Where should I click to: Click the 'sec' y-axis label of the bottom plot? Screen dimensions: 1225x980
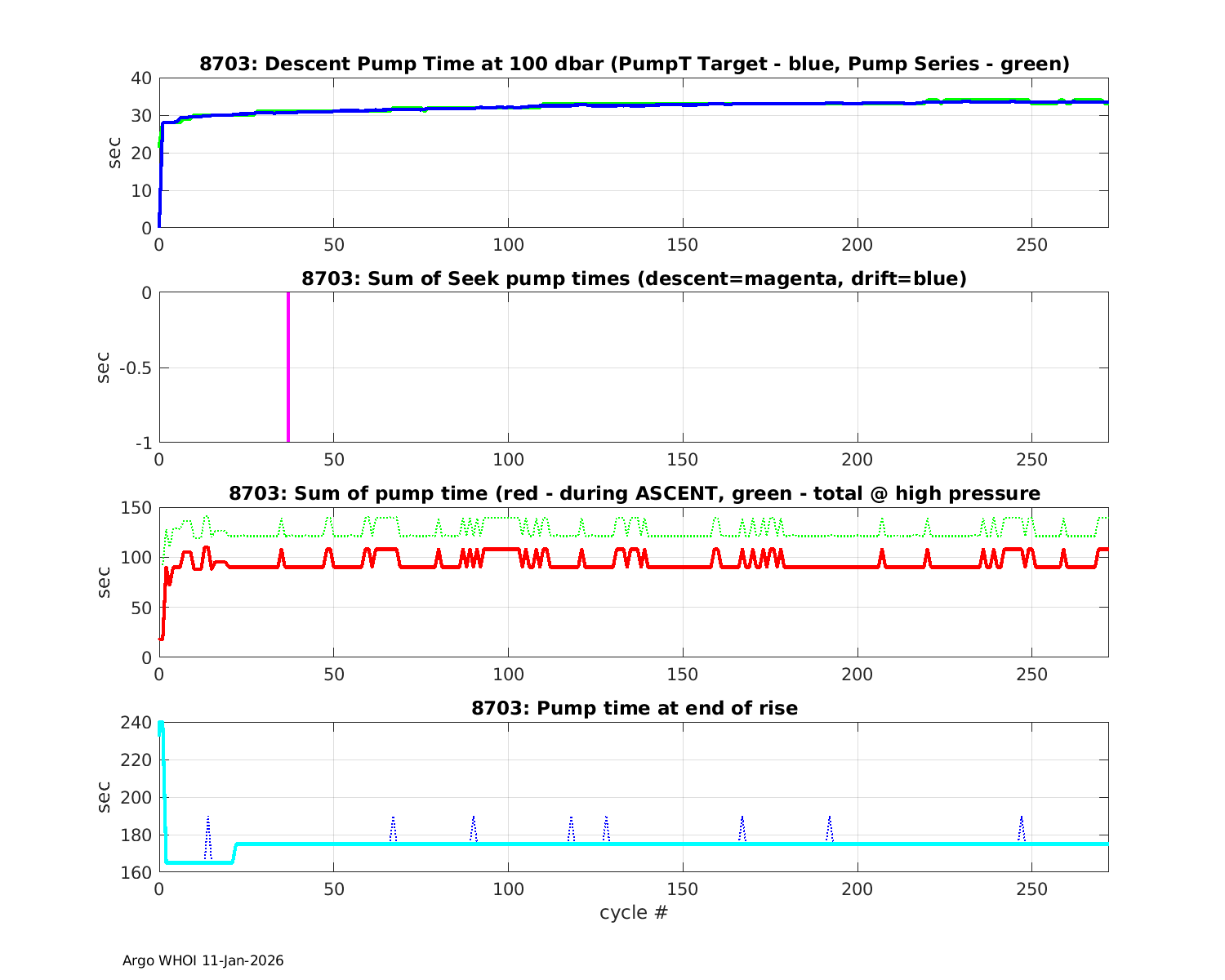(x=104, y=797)
